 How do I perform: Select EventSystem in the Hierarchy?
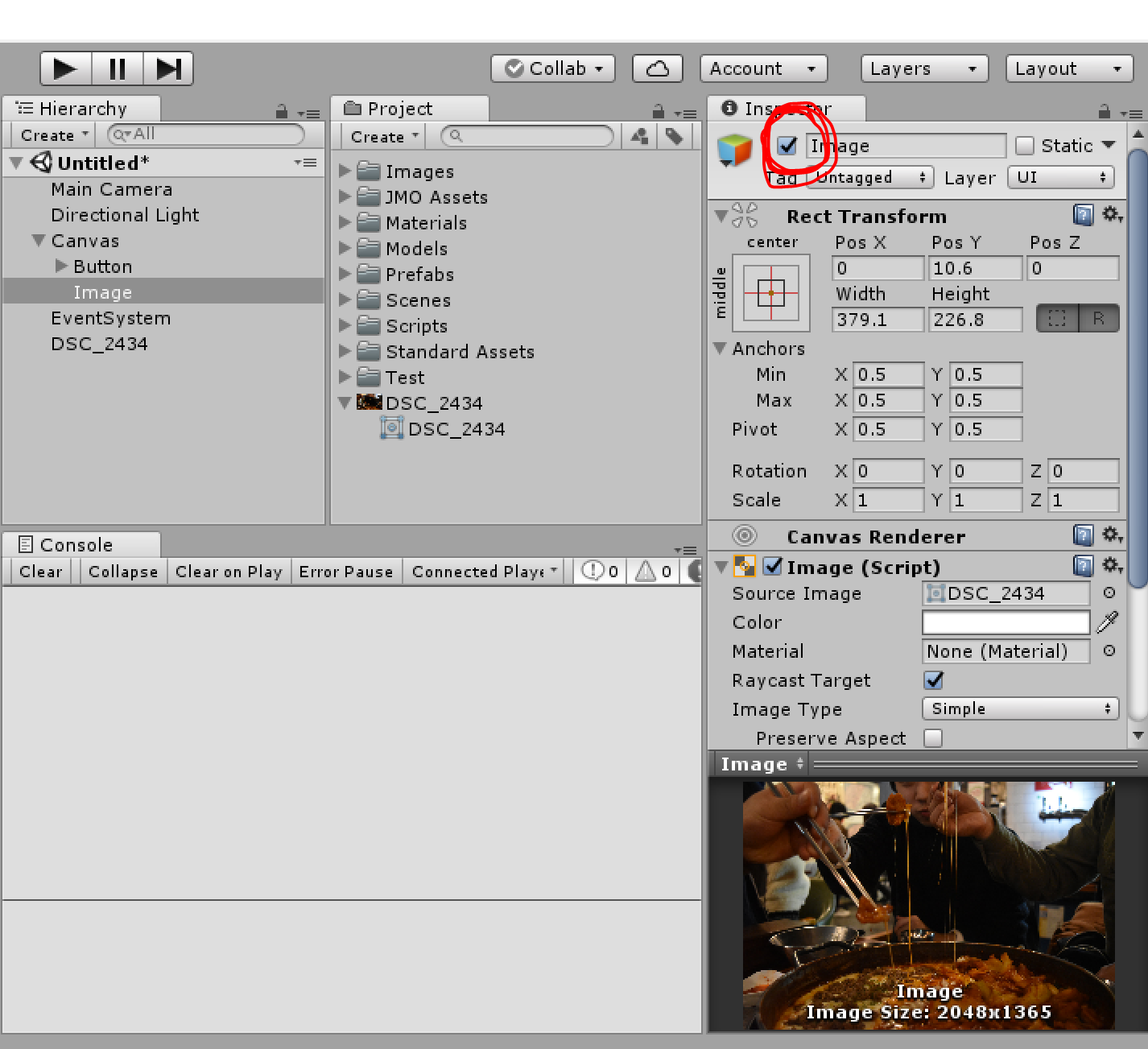click(x=111, y=318)
